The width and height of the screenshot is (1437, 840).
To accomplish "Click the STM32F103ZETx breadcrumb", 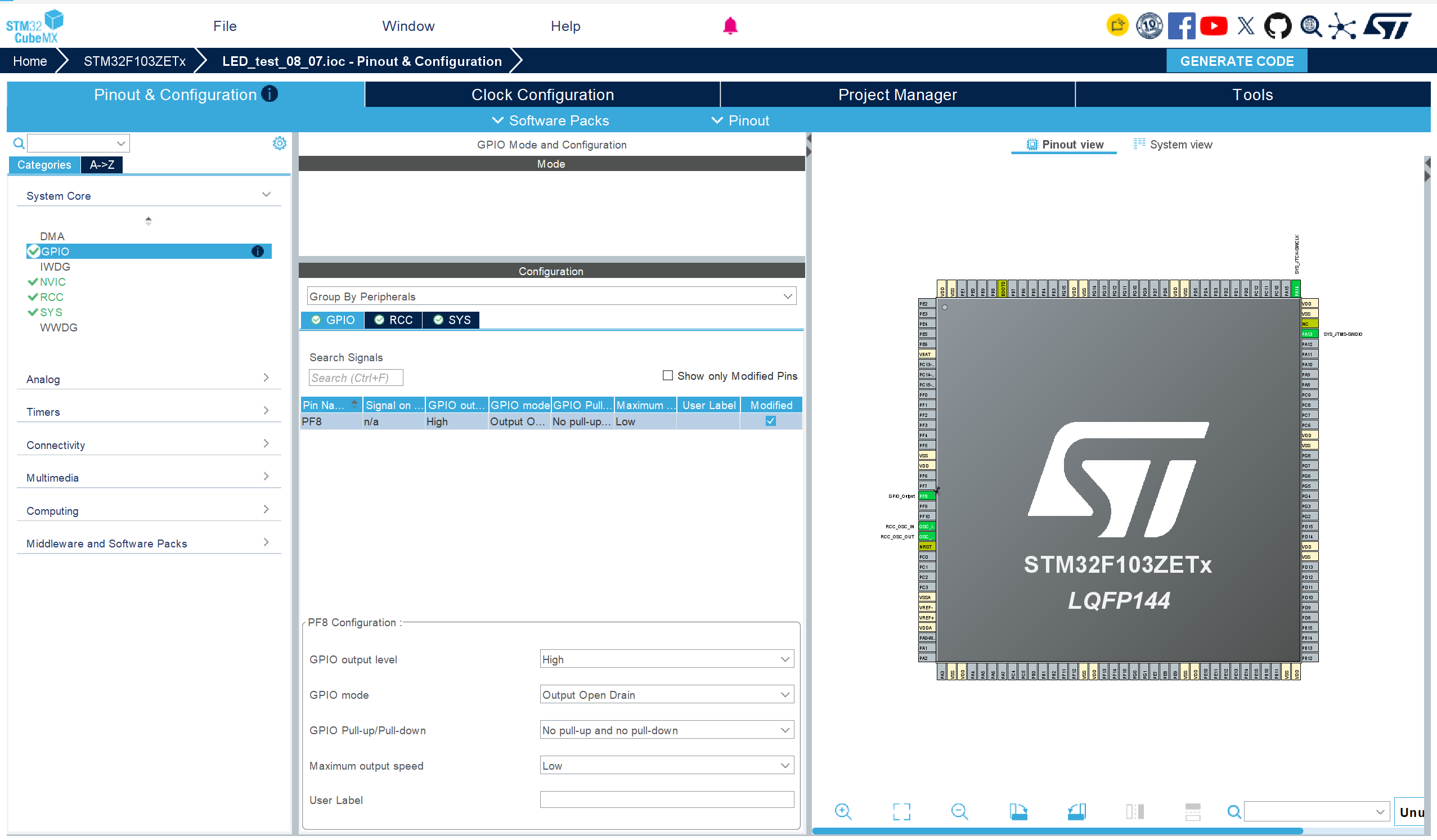I will (x=134, y=61).
